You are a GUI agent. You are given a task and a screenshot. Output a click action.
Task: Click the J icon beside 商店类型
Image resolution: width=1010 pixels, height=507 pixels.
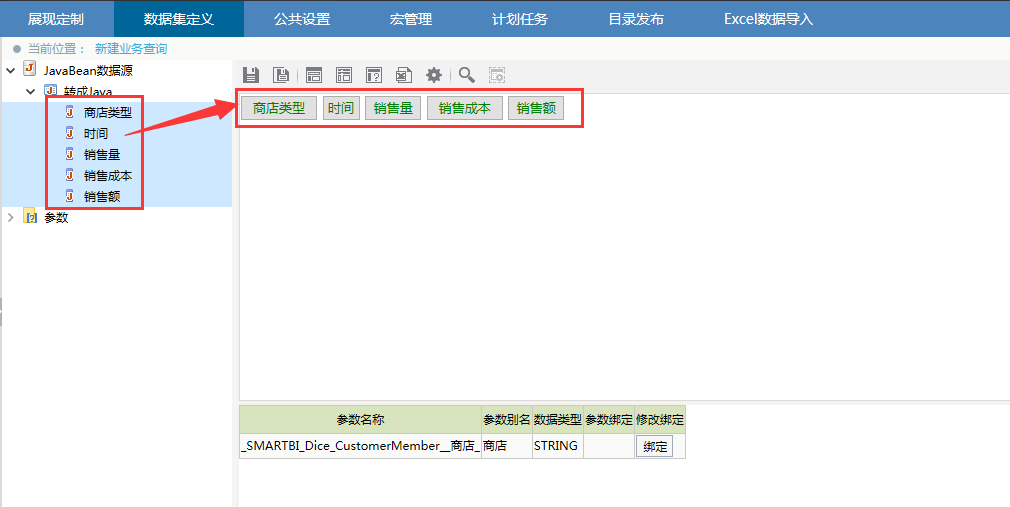click(x=70, y=112)
